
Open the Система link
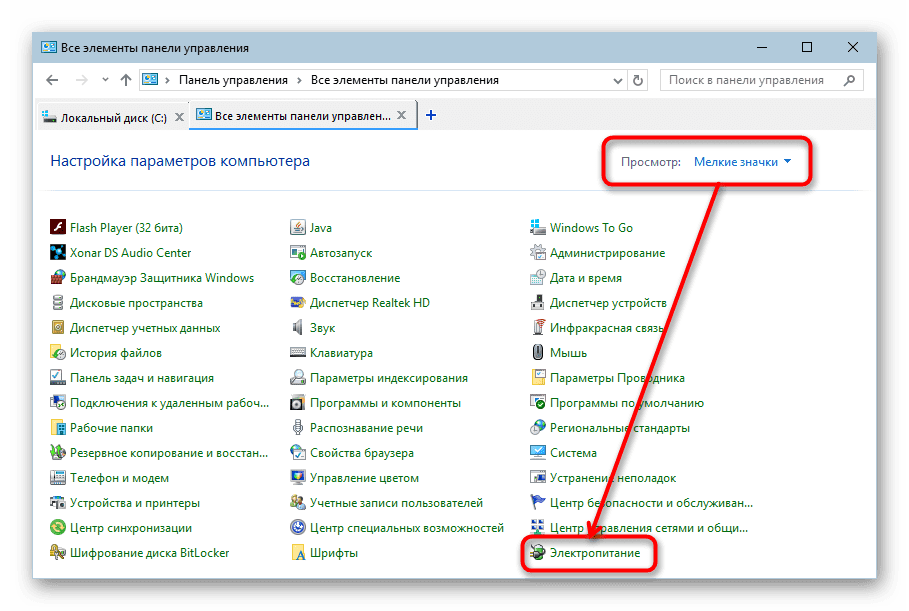pos(573,453)
